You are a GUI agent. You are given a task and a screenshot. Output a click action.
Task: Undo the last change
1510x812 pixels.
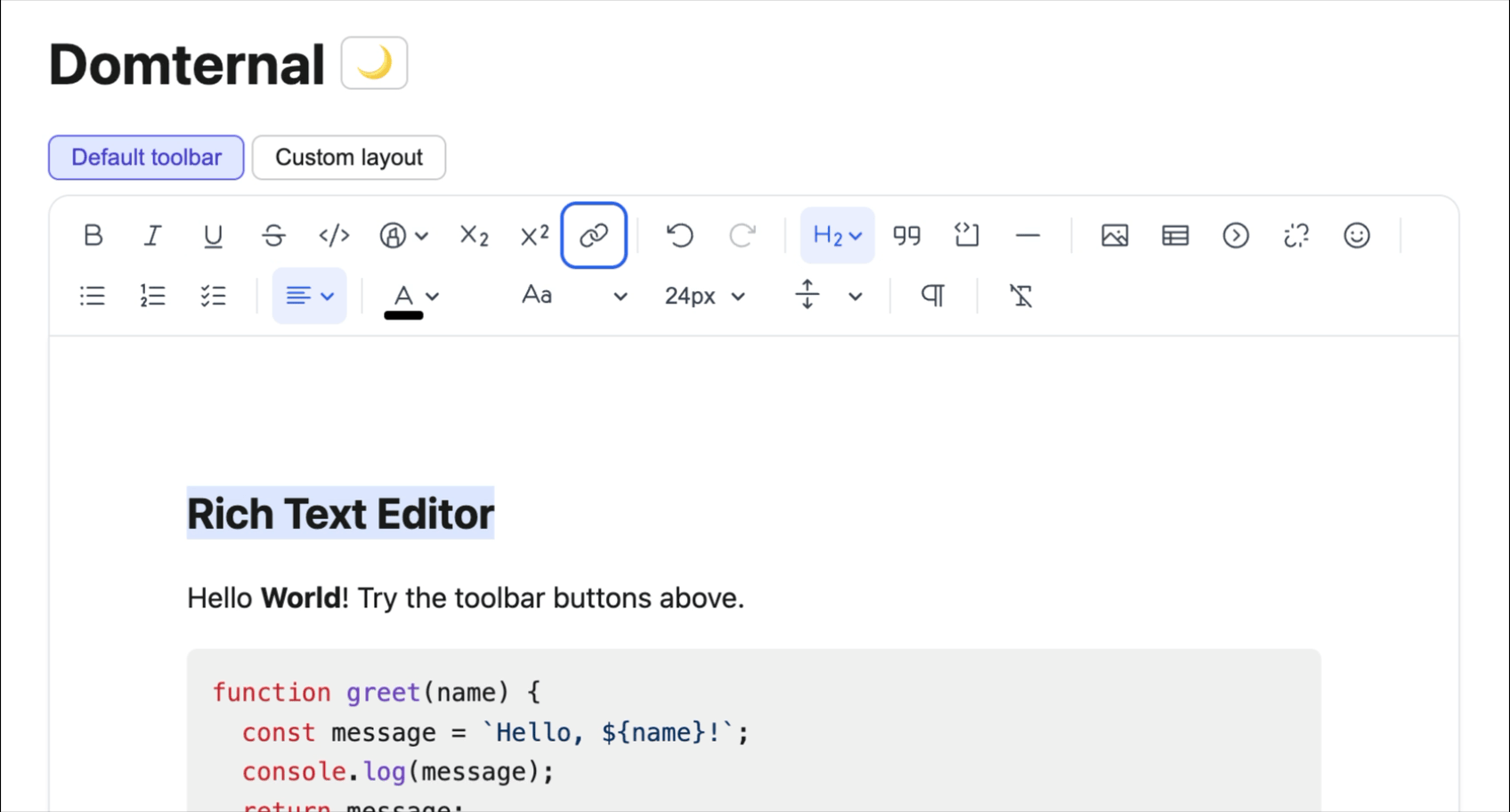[679, 235]
